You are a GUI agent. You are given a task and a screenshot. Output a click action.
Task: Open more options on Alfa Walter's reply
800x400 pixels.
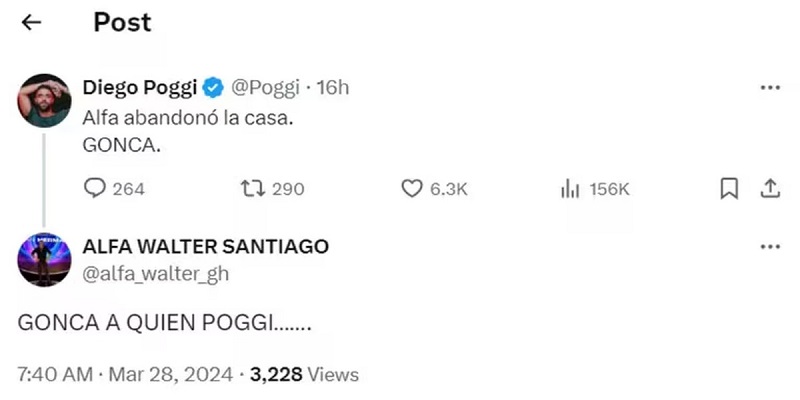click(x=769, y=246)
